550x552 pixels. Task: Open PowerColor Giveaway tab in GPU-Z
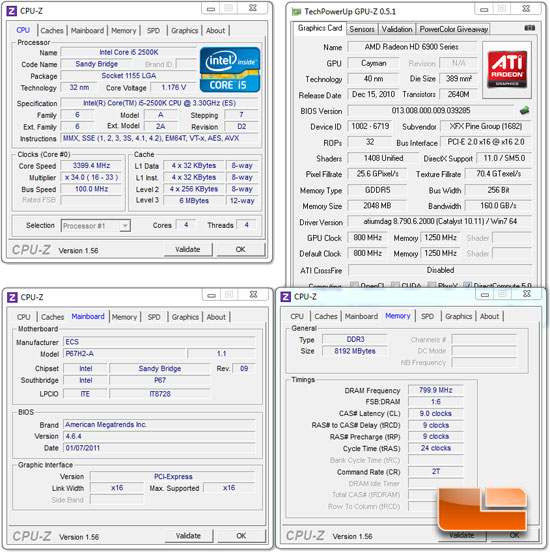pyautogui.click(x=454, y=29)
